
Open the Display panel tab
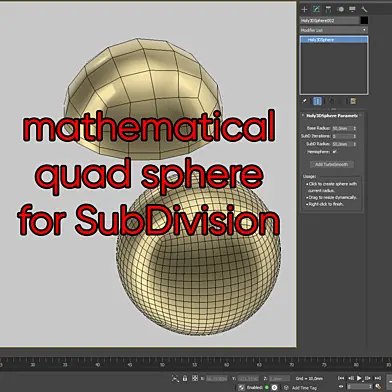[x=352, y=9]
